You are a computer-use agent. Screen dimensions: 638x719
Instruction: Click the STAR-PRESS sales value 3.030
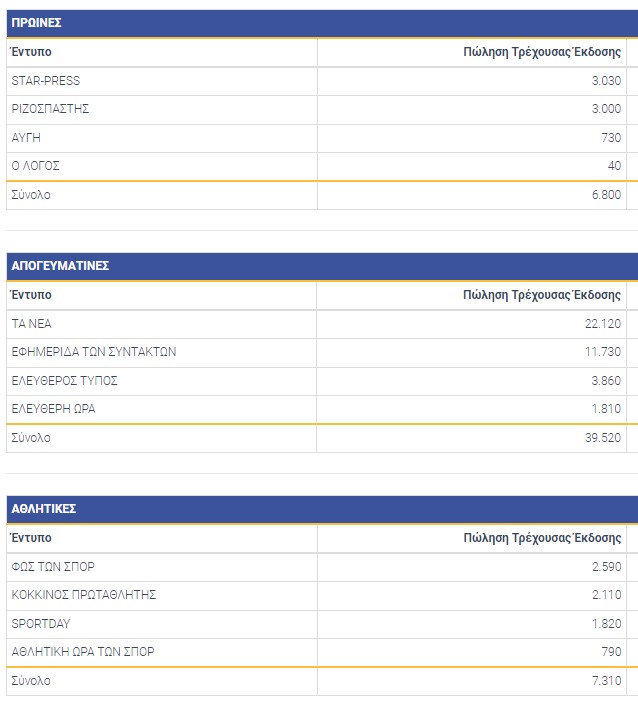pyautogui.click(x=606, y=81)
